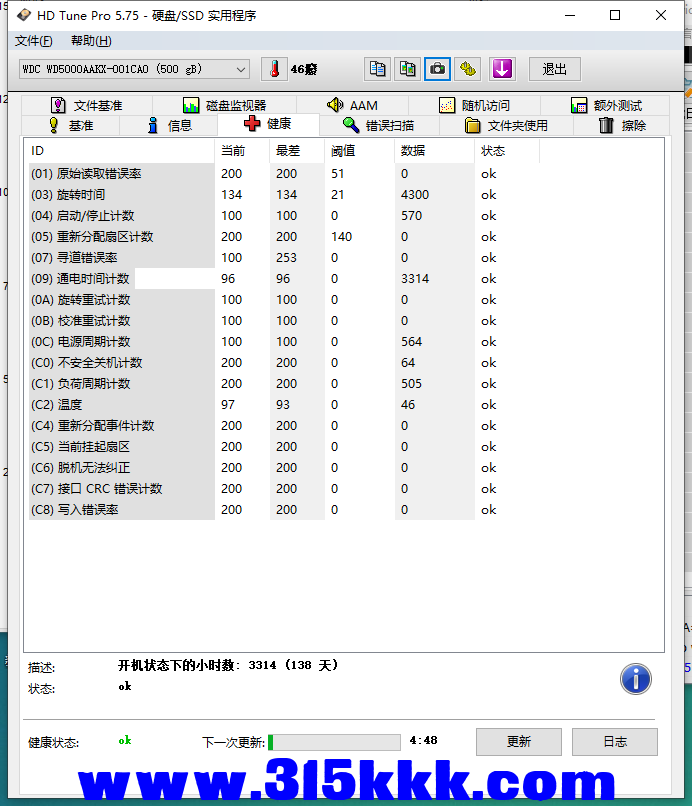Click the copy info to clipboard icon
The height and width of the screenshot is (806, 692).
click(x=377, y=69)
